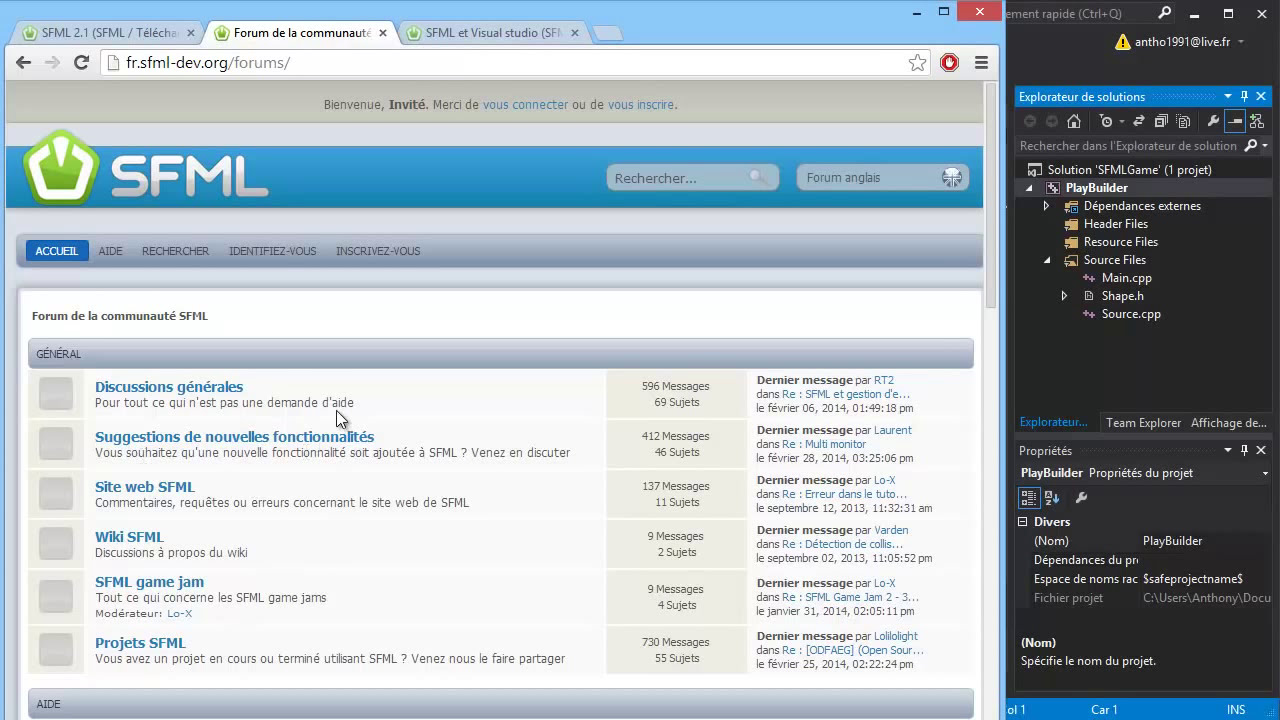Screen dimensions: 1280x720
Task: Bookmark the page with the star icon
Action: coord(917,63)
